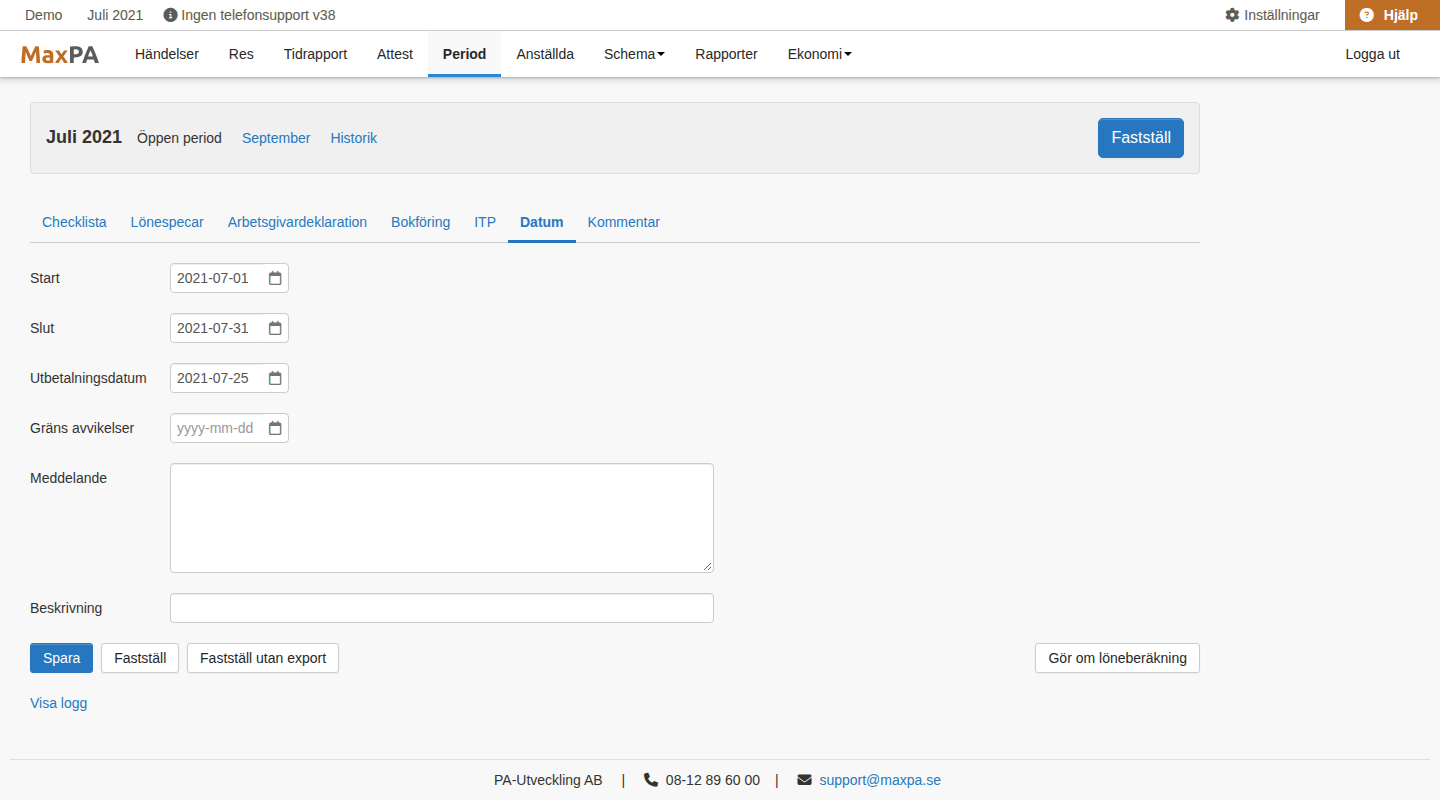Focus the Meddelande text area
Image resolution: width=1440 pixels, height=800 pixels.
[442, 518]
